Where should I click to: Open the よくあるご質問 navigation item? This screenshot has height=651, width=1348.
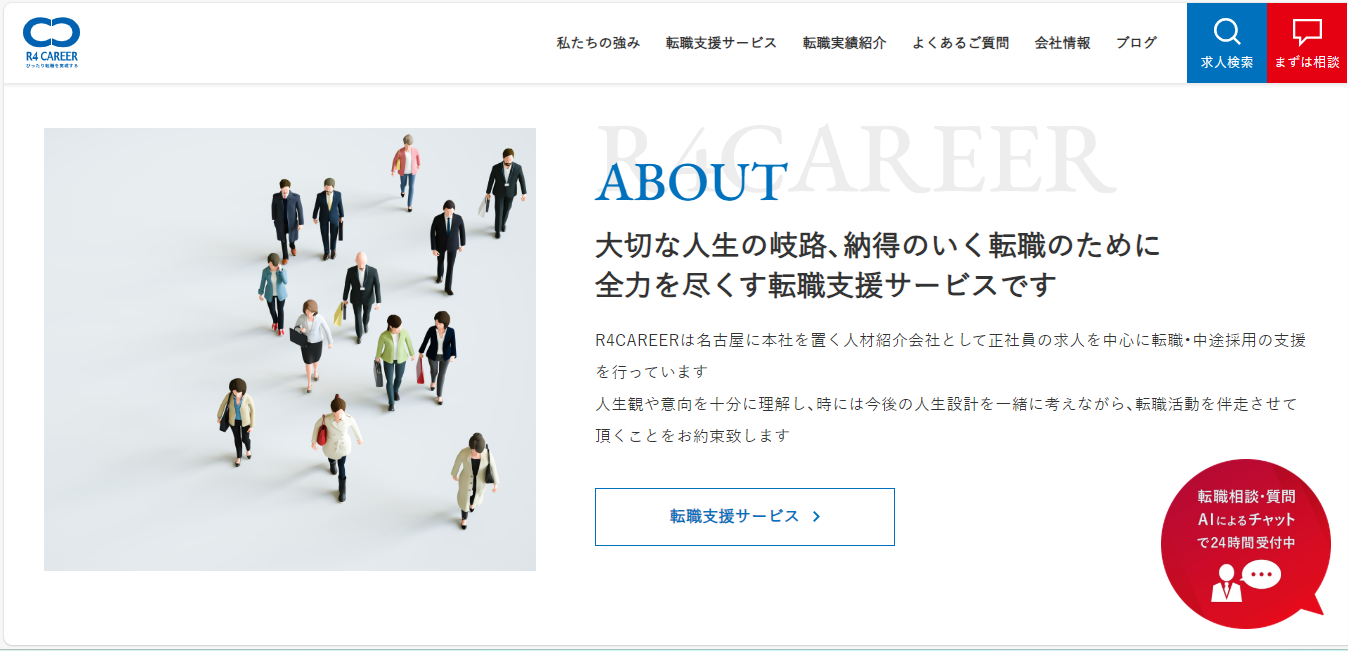960,43
